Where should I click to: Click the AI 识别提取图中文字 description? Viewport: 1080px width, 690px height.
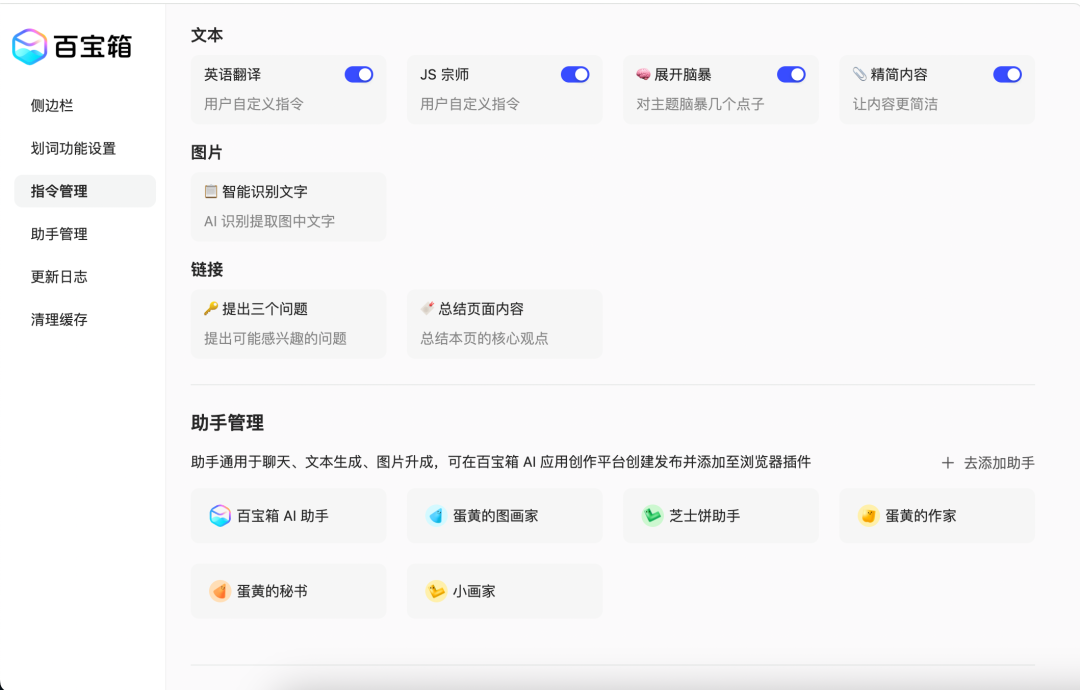point(269,221)
